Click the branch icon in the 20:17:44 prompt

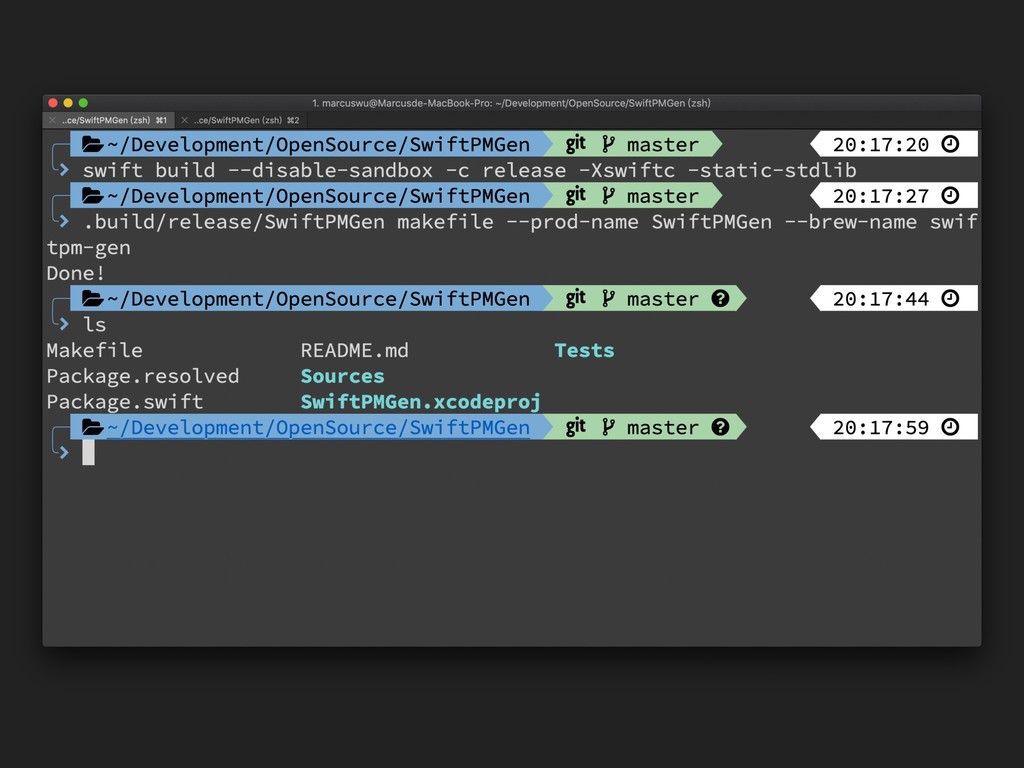click(608, 298)
